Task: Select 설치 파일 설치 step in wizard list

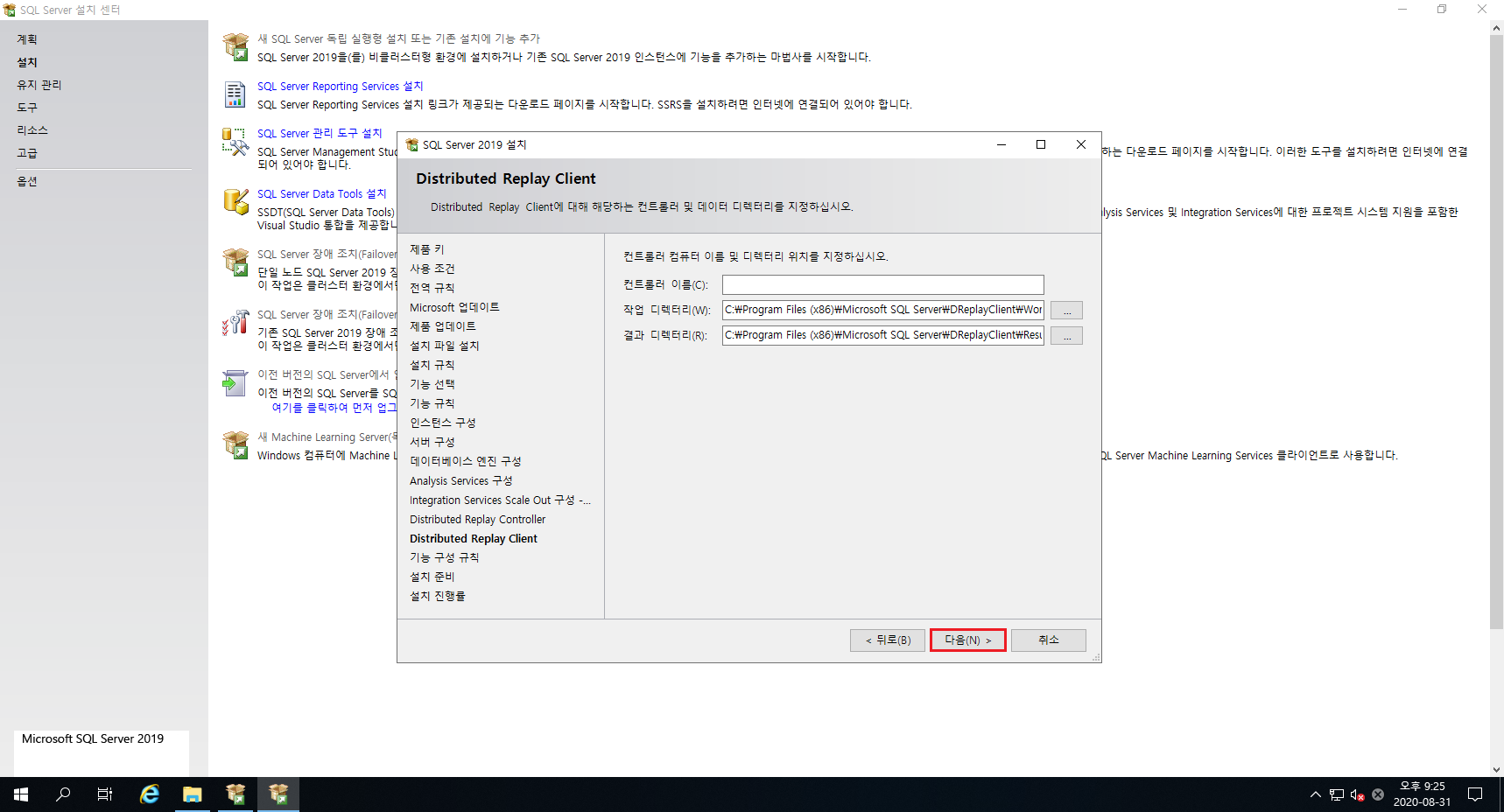Action: pos(445,346)
